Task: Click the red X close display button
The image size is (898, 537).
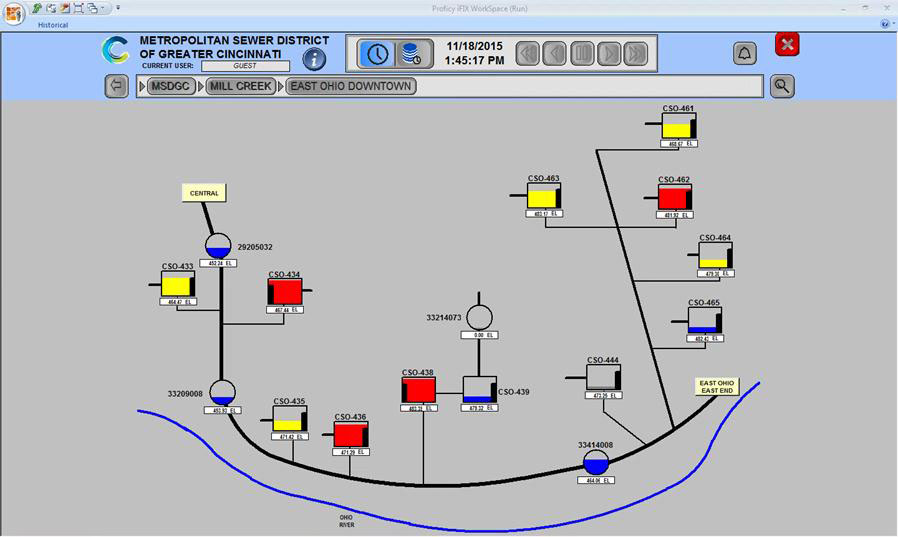Action: pos(787,45)
